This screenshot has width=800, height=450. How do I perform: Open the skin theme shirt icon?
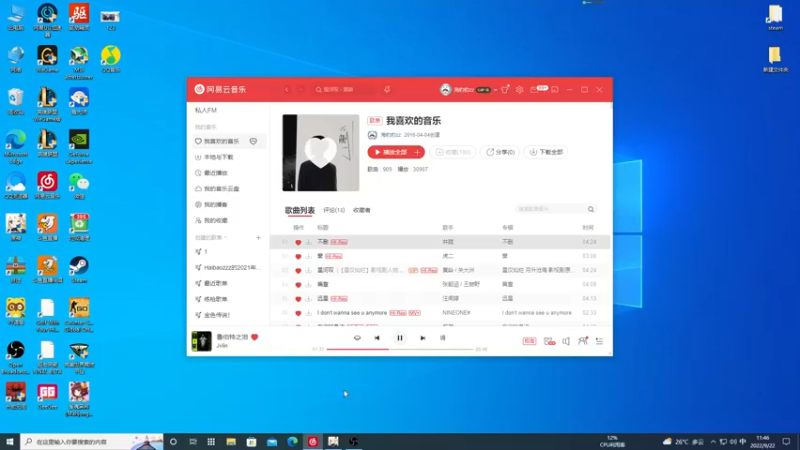(x=505, y=89)
